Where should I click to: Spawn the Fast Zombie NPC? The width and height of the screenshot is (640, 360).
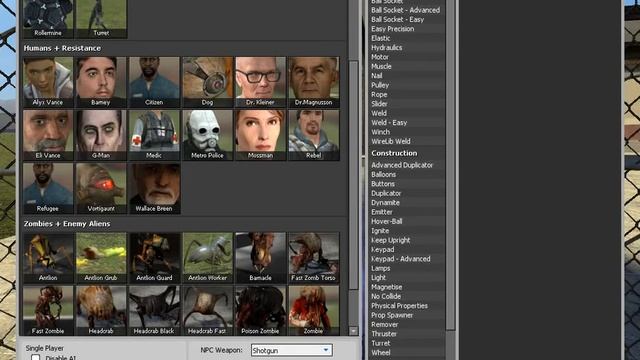point(48,311)
